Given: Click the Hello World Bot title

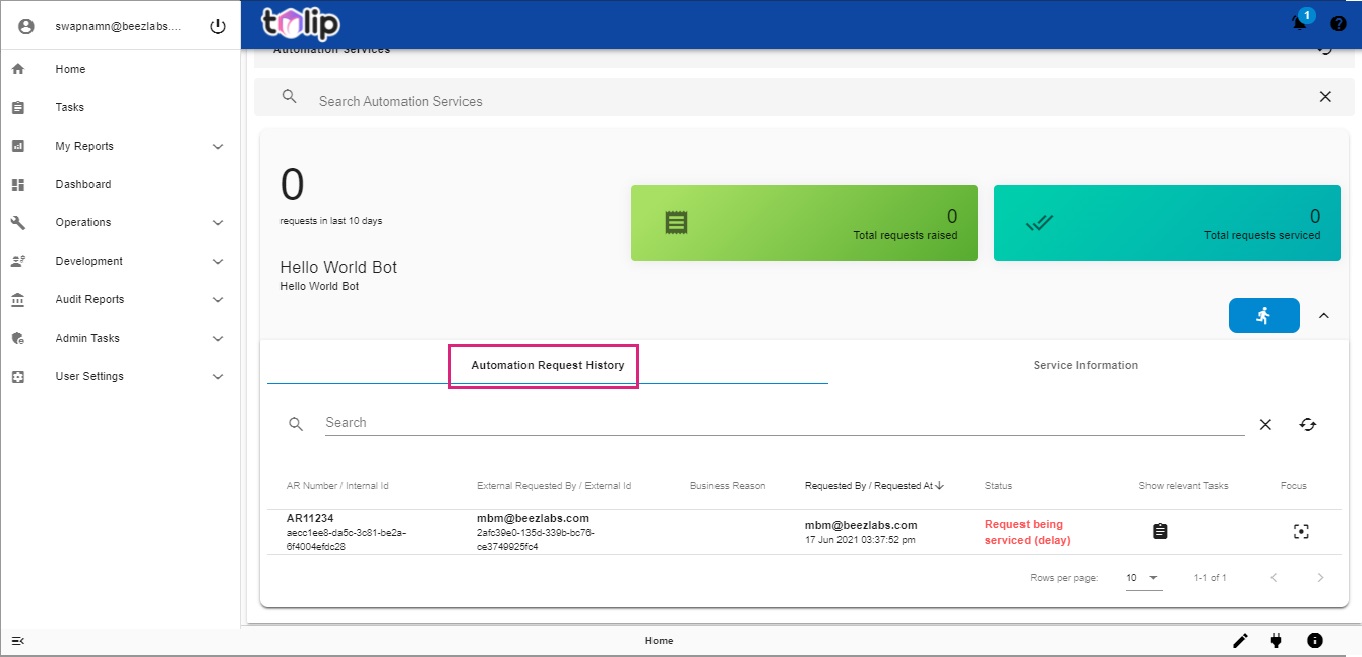Looking at the screenshot, I should tap(338, 267).
